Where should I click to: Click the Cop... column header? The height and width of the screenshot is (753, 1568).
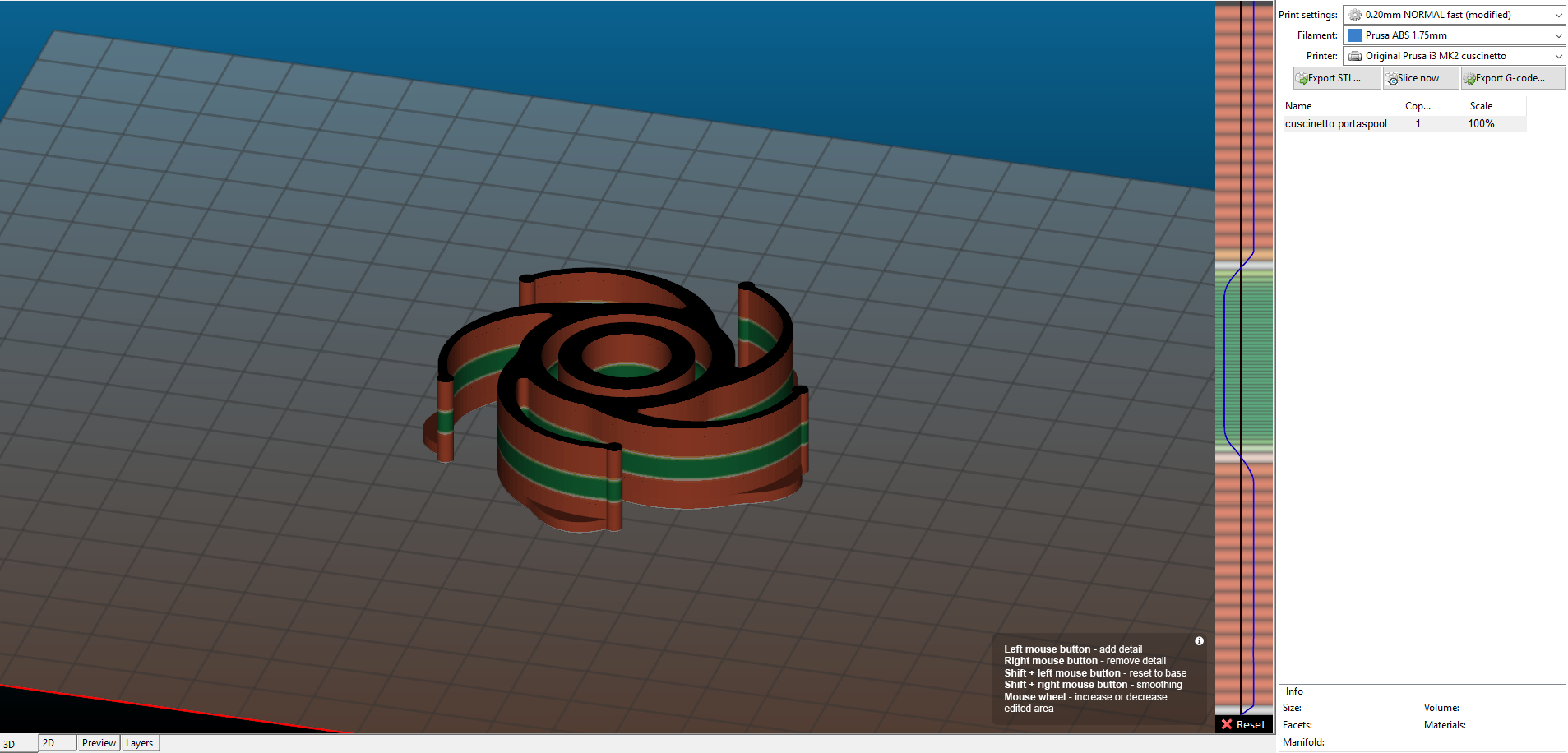(x=1418, y=106)
